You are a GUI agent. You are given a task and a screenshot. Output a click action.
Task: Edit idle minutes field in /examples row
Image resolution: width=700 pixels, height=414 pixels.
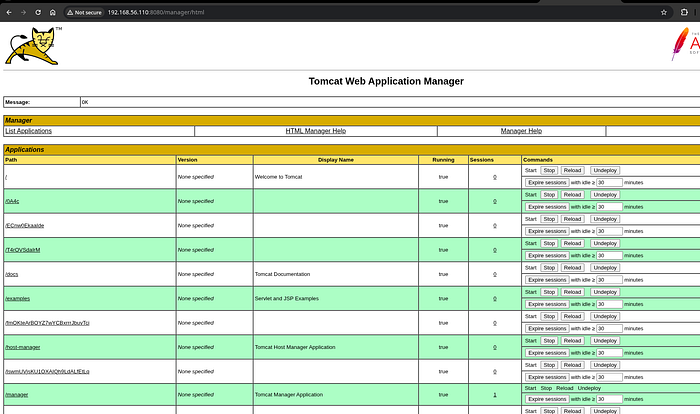click(609, 304)
